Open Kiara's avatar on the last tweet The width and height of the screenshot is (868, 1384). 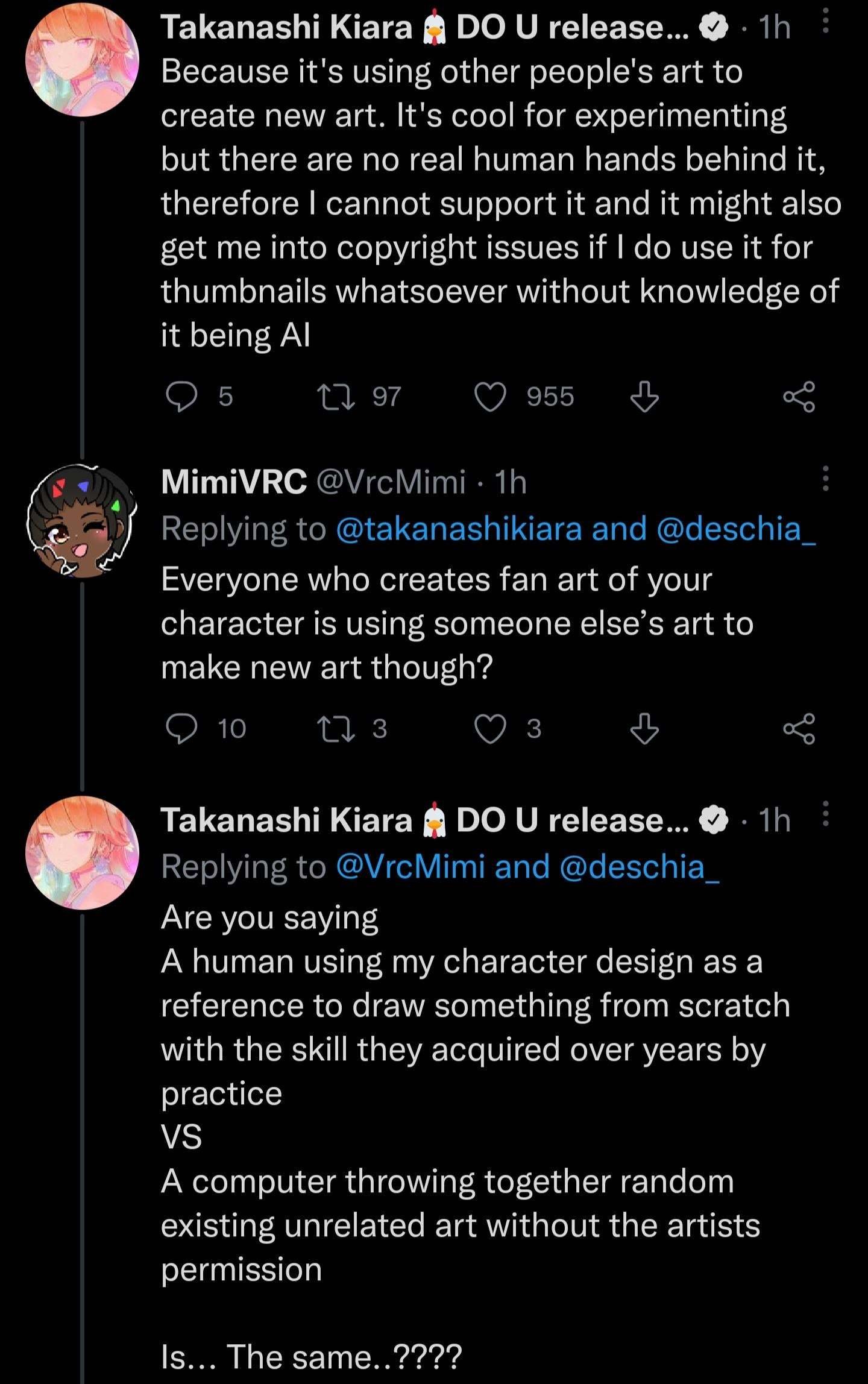click(x=82, y=852)
